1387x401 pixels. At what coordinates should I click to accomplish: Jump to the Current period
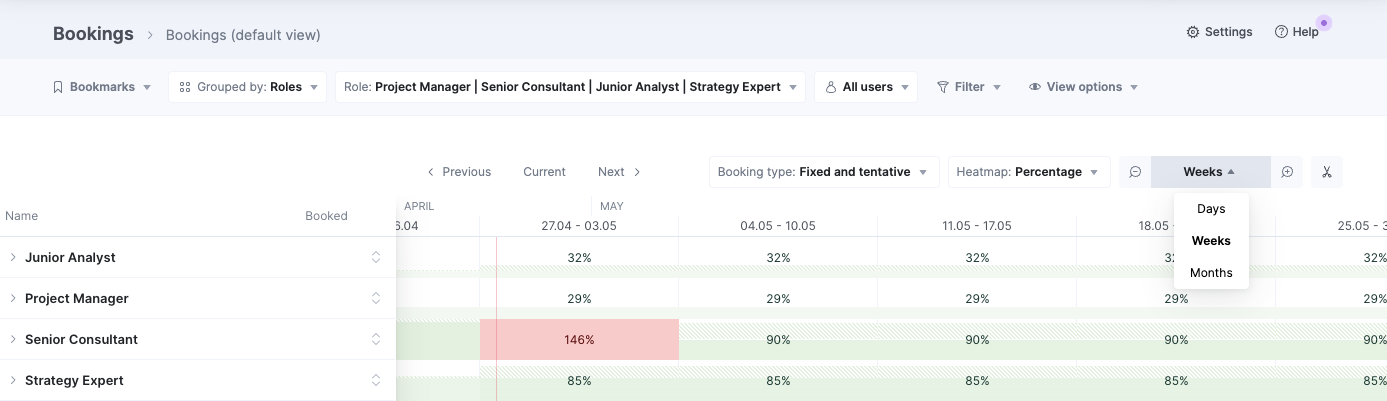544,172
